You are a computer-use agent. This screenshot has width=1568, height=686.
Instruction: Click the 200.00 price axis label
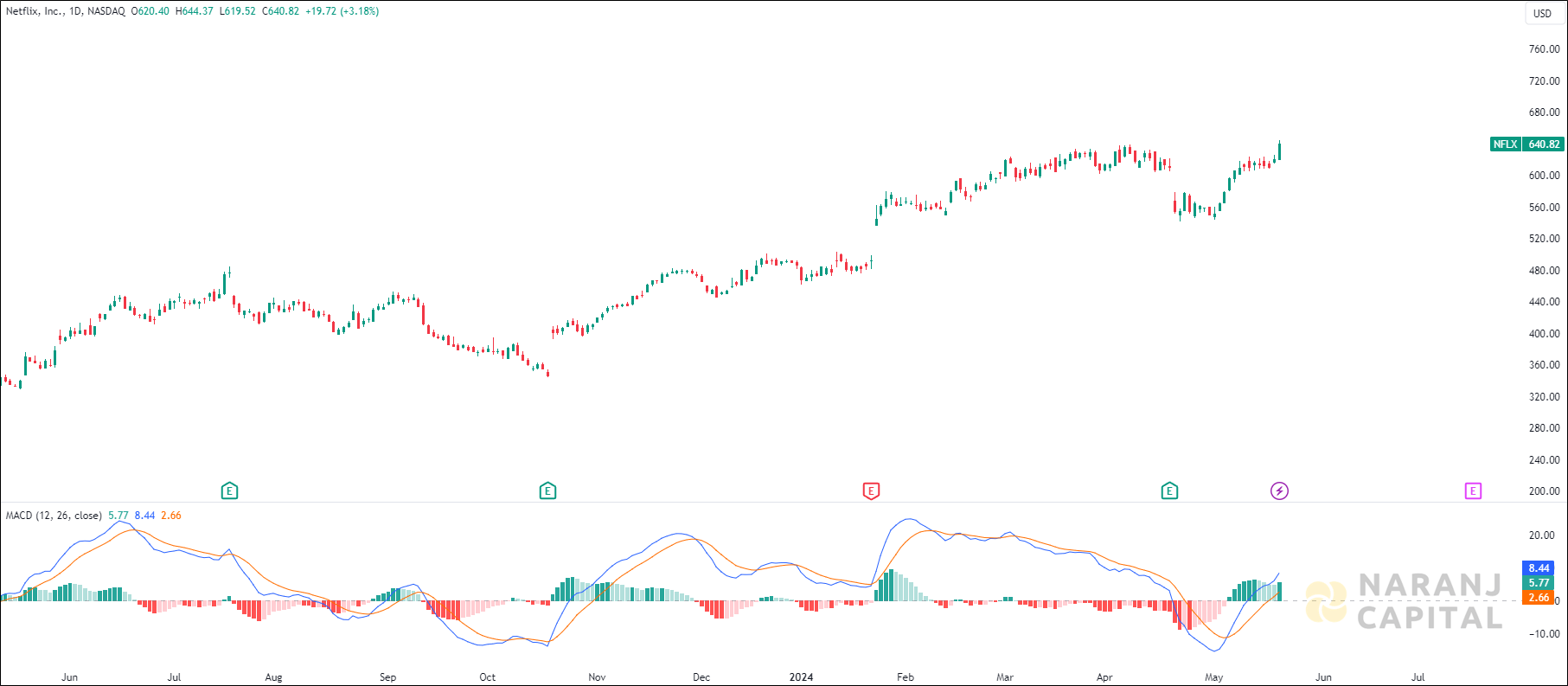1544,491
